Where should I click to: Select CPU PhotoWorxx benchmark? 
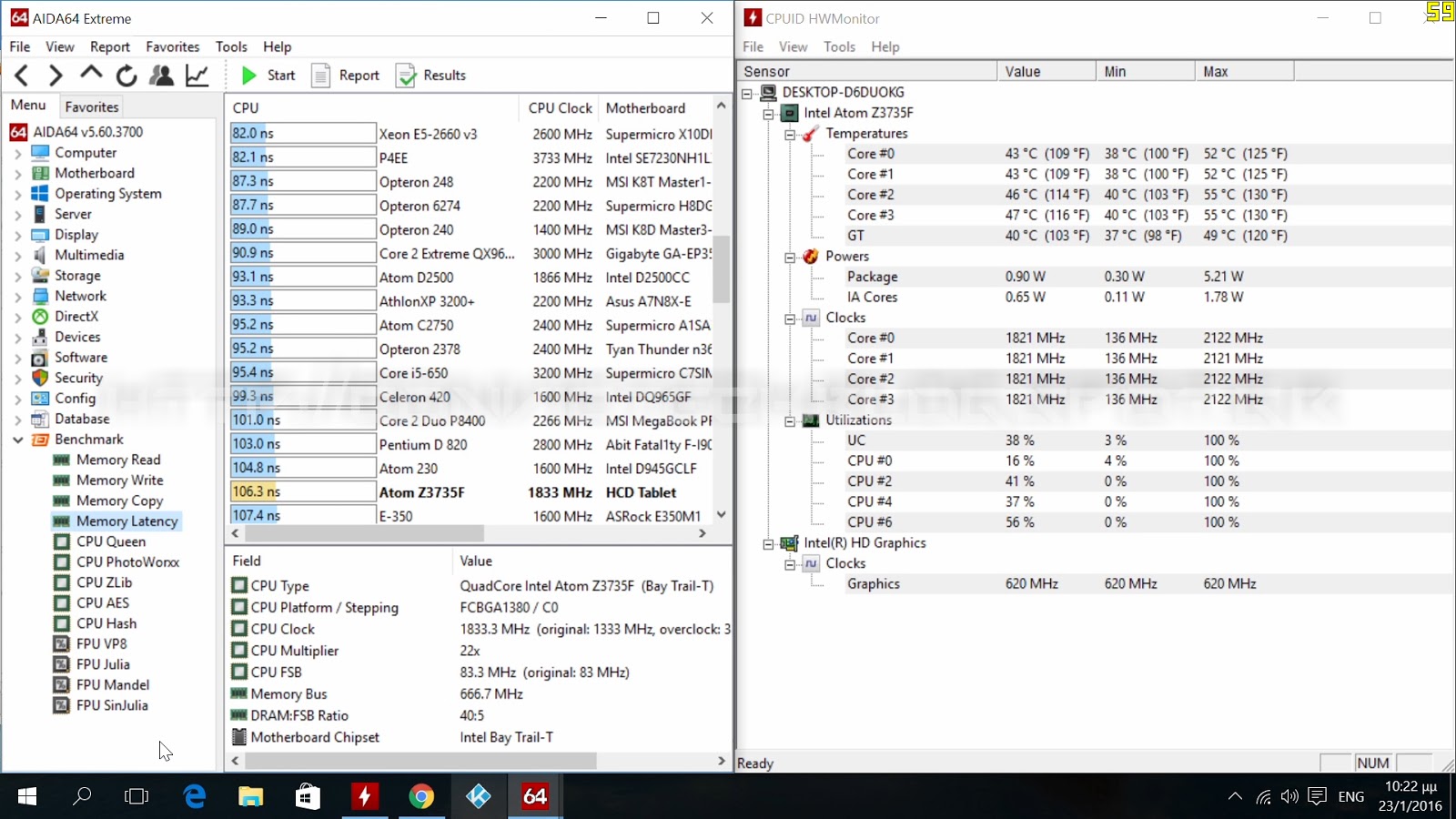point(128,562)
